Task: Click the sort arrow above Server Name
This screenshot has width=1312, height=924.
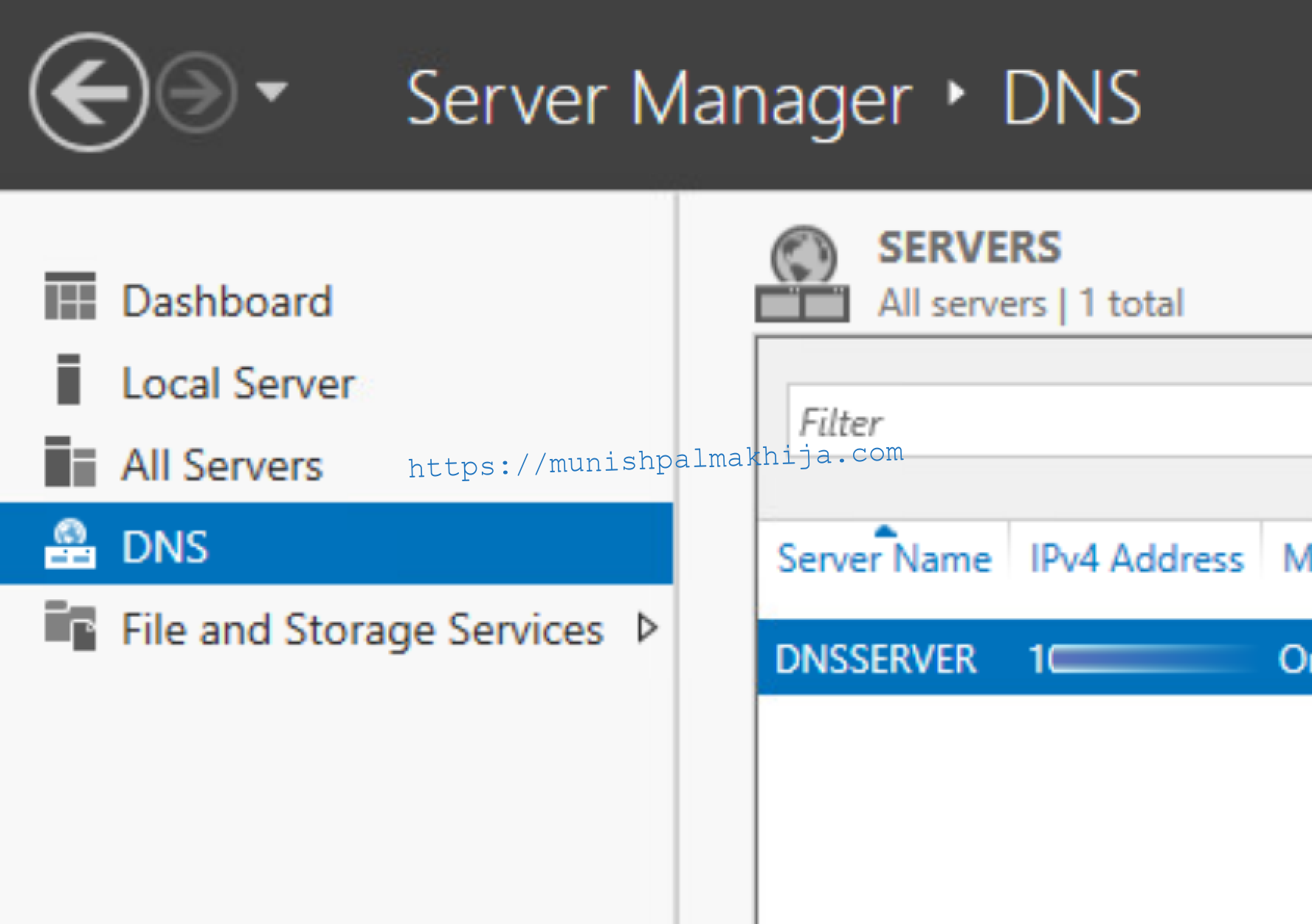Action: 885,531
